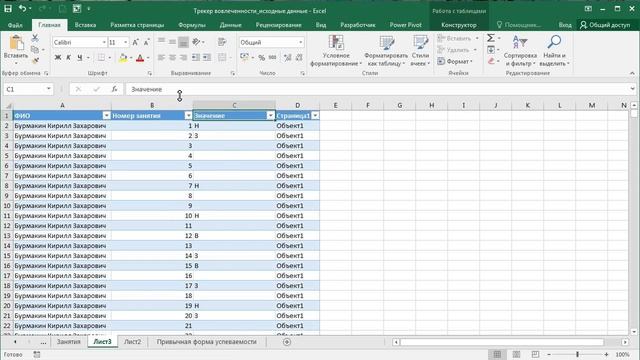Center text horizontally
Screen dimensions: 640x360
coord(172,58)
